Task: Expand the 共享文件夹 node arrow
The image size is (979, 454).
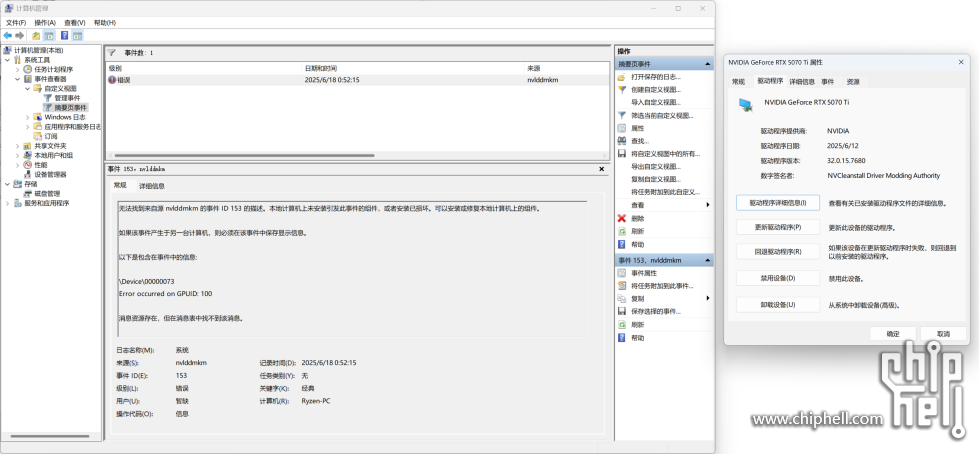Action: [x=17, y=146]
